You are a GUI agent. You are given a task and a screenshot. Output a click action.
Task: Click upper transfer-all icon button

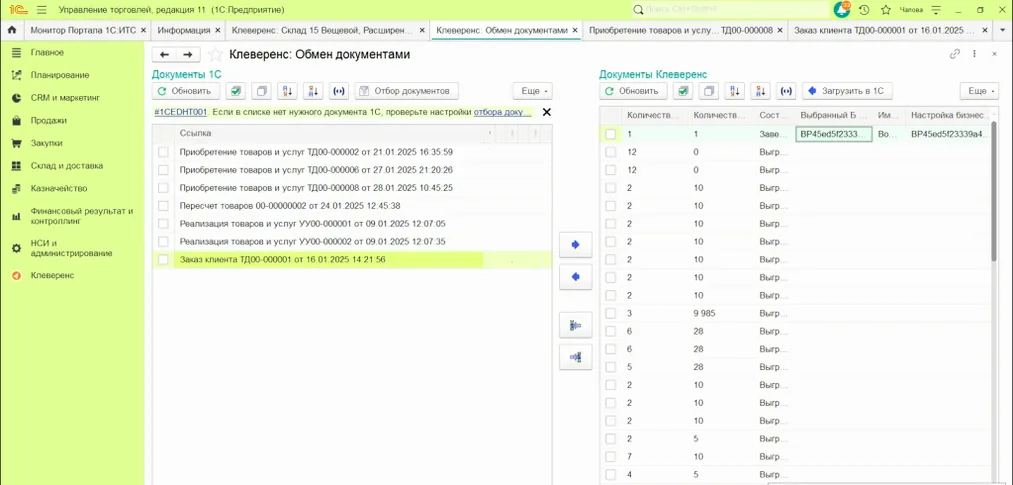[576, 326]
